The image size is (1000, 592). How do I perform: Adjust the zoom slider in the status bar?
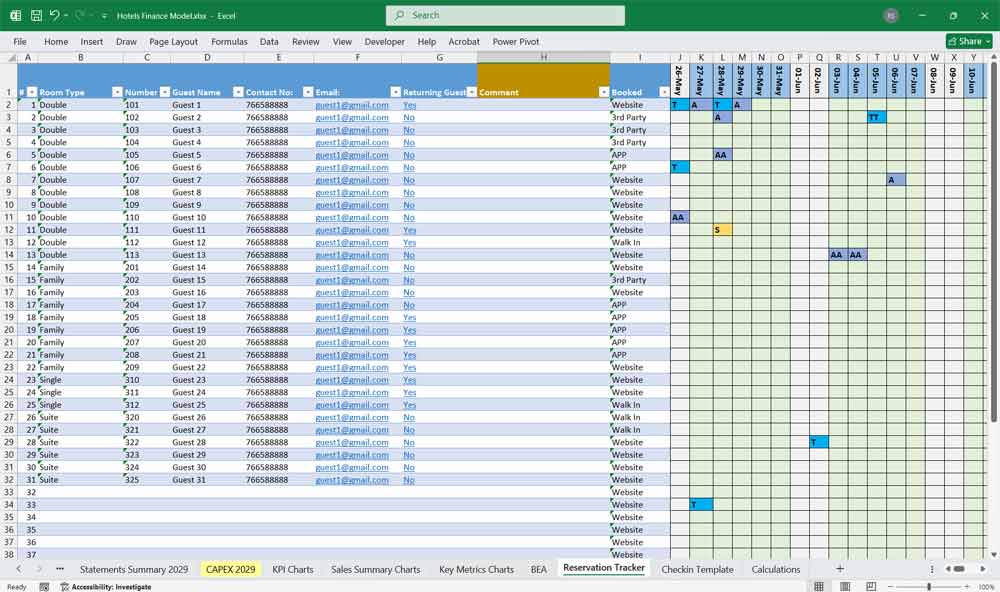pyautogui.click(x=930, y=586)
